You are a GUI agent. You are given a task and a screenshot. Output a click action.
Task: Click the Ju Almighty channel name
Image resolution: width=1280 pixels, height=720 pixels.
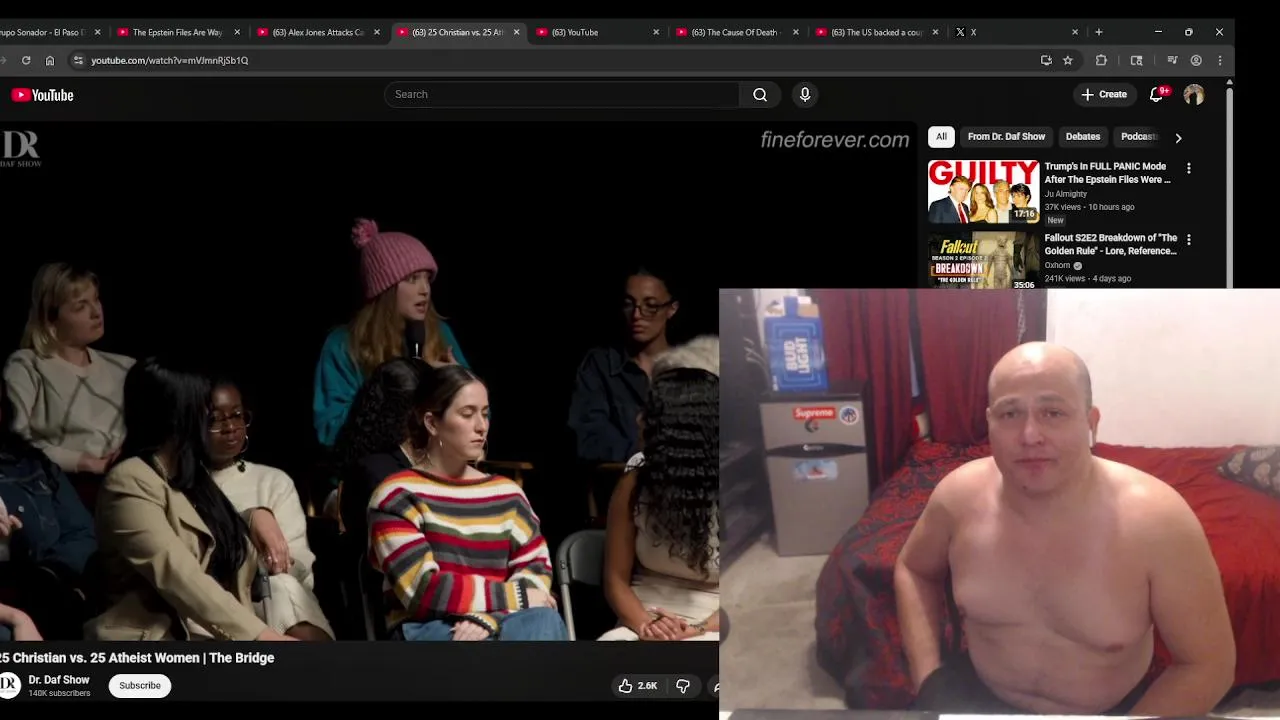(x=1065, y=194)
